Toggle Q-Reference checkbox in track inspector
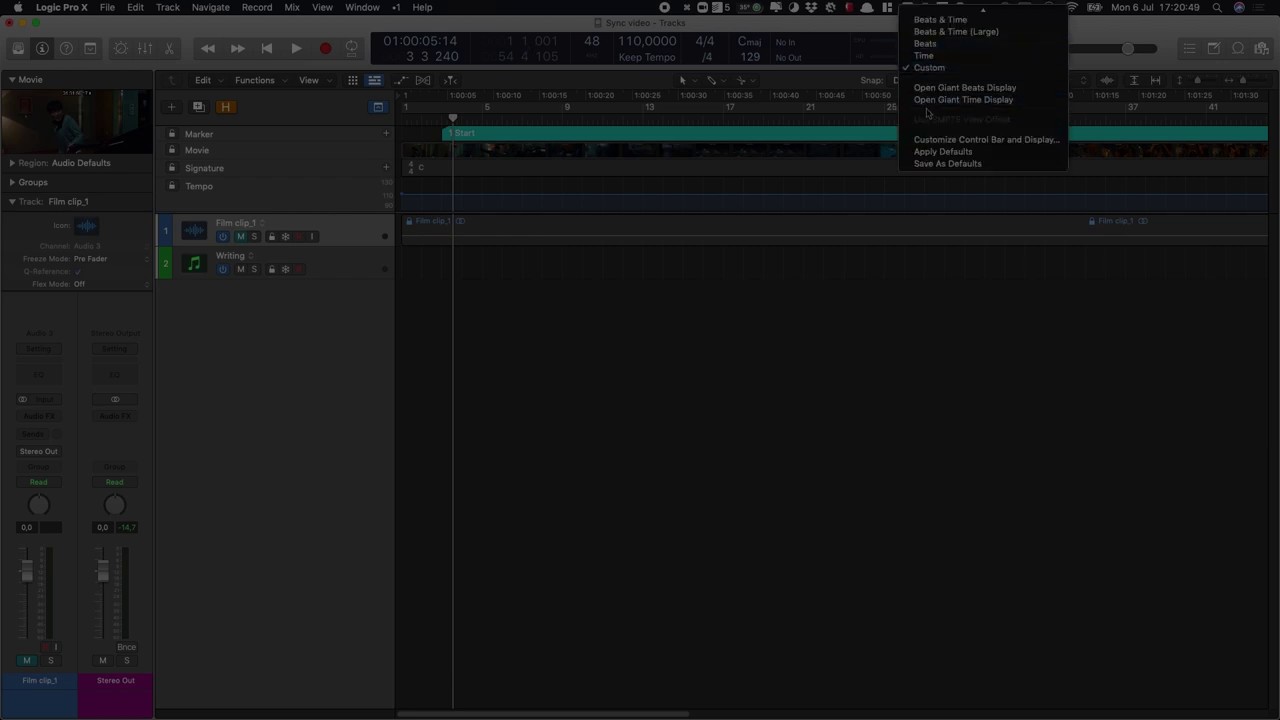Viewport: 1280px width, 720px height. click(x=78, y=271)
